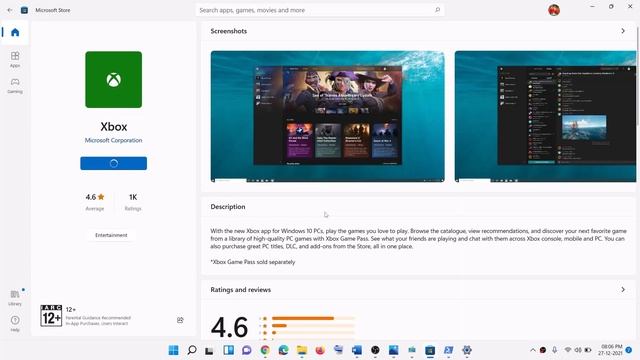Click the microphone icon in system tray

click(x=554, y=350)
